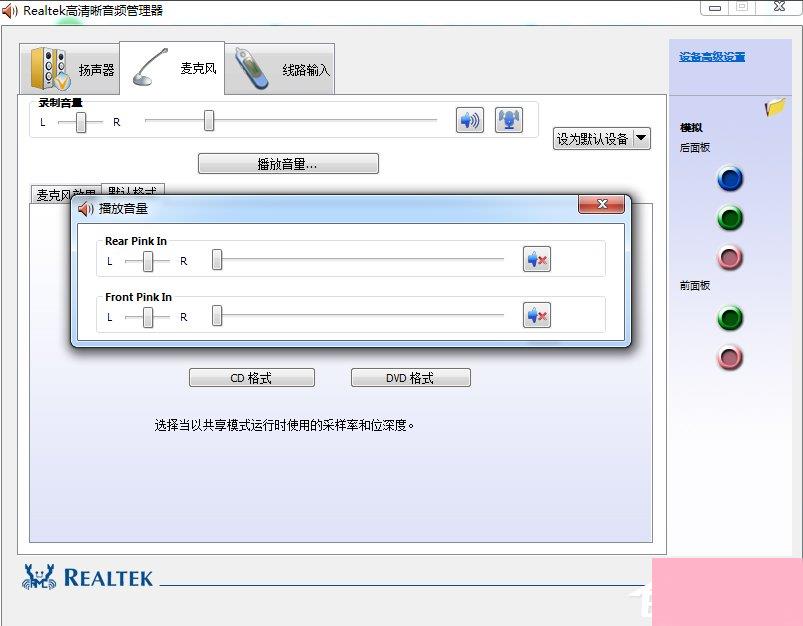Image resolution: width=803 pixels, height=626 pixels.
Task: Select the front panel pink jack
Action: tap(730, 357)
